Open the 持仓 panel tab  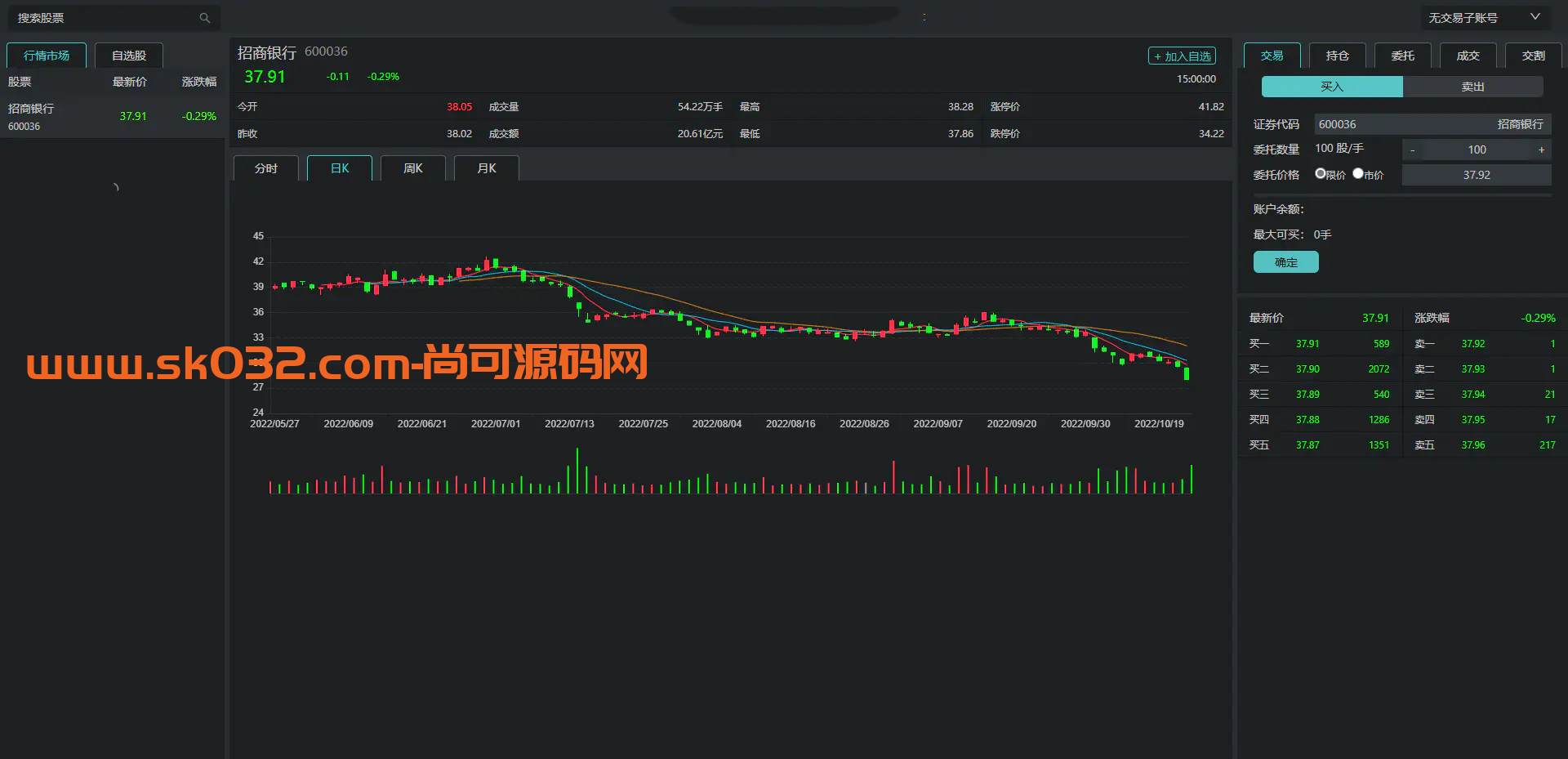tap(1337, 56)
